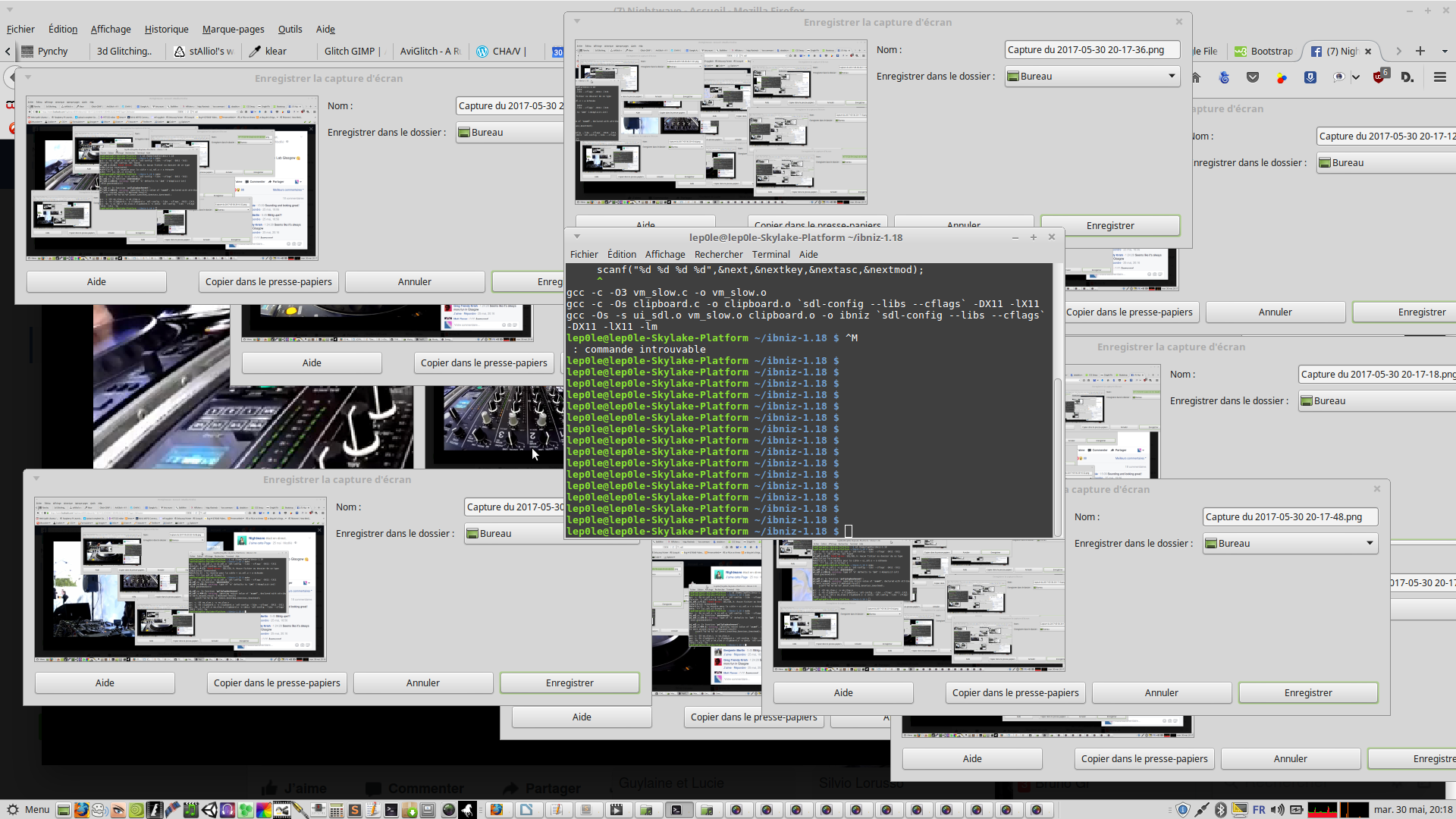This screenshot has height=819, width=1456.
Task: Open the list-all-tabs dropdown arrow
Action: point(1445,51)
